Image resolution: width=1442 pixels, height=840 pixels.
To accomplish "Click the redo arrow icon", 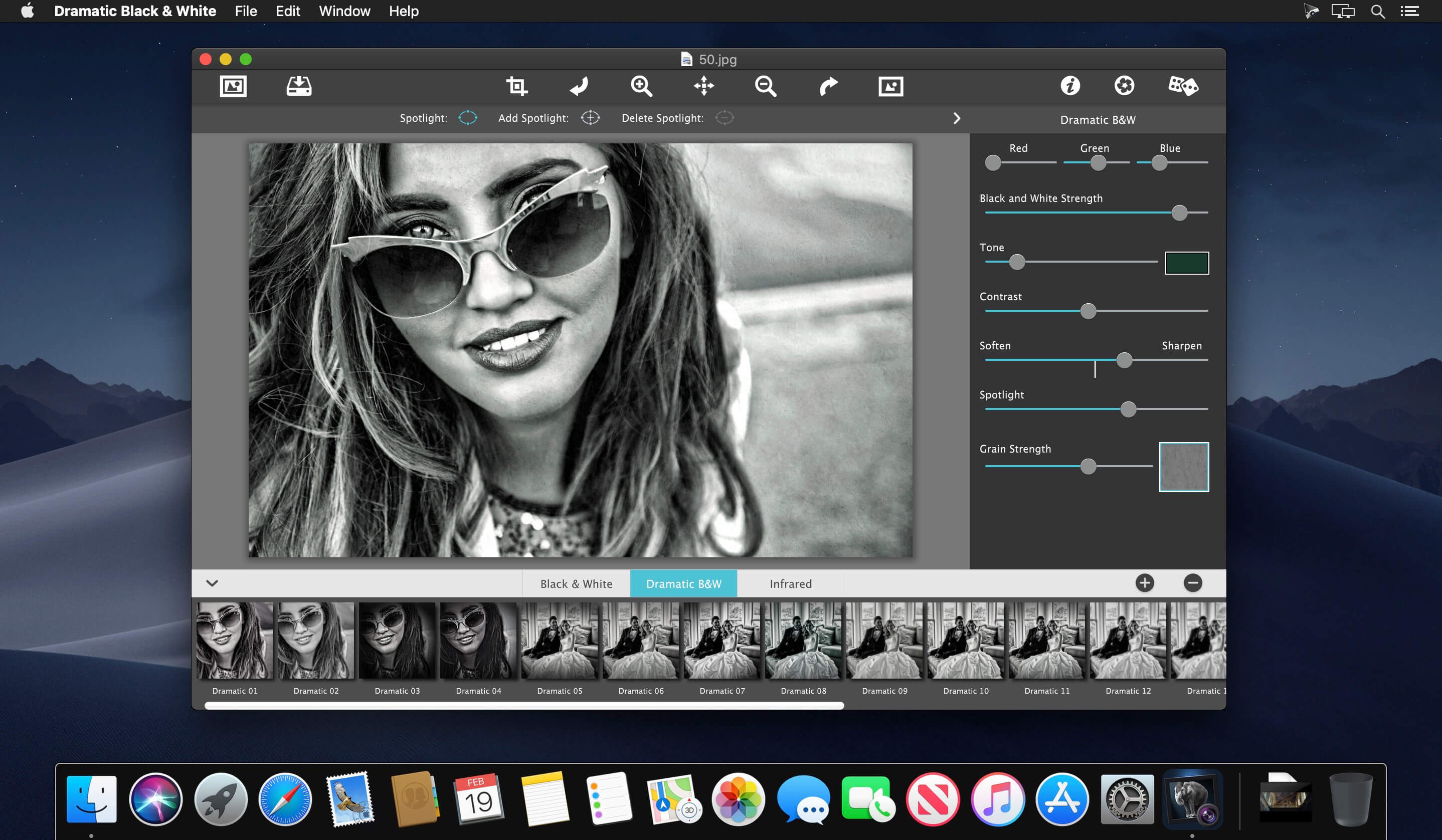I will pyautogui.click(x=828, y=86).
